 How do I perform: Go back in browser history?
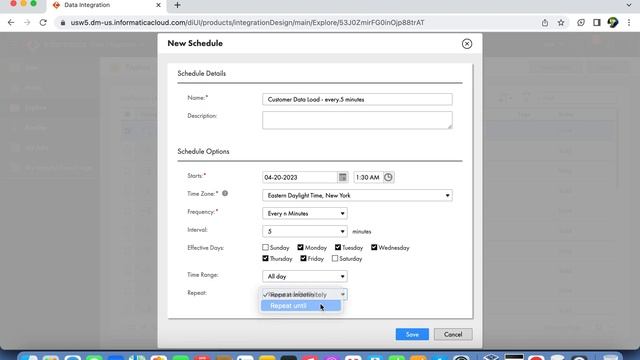tap(11, 22)
